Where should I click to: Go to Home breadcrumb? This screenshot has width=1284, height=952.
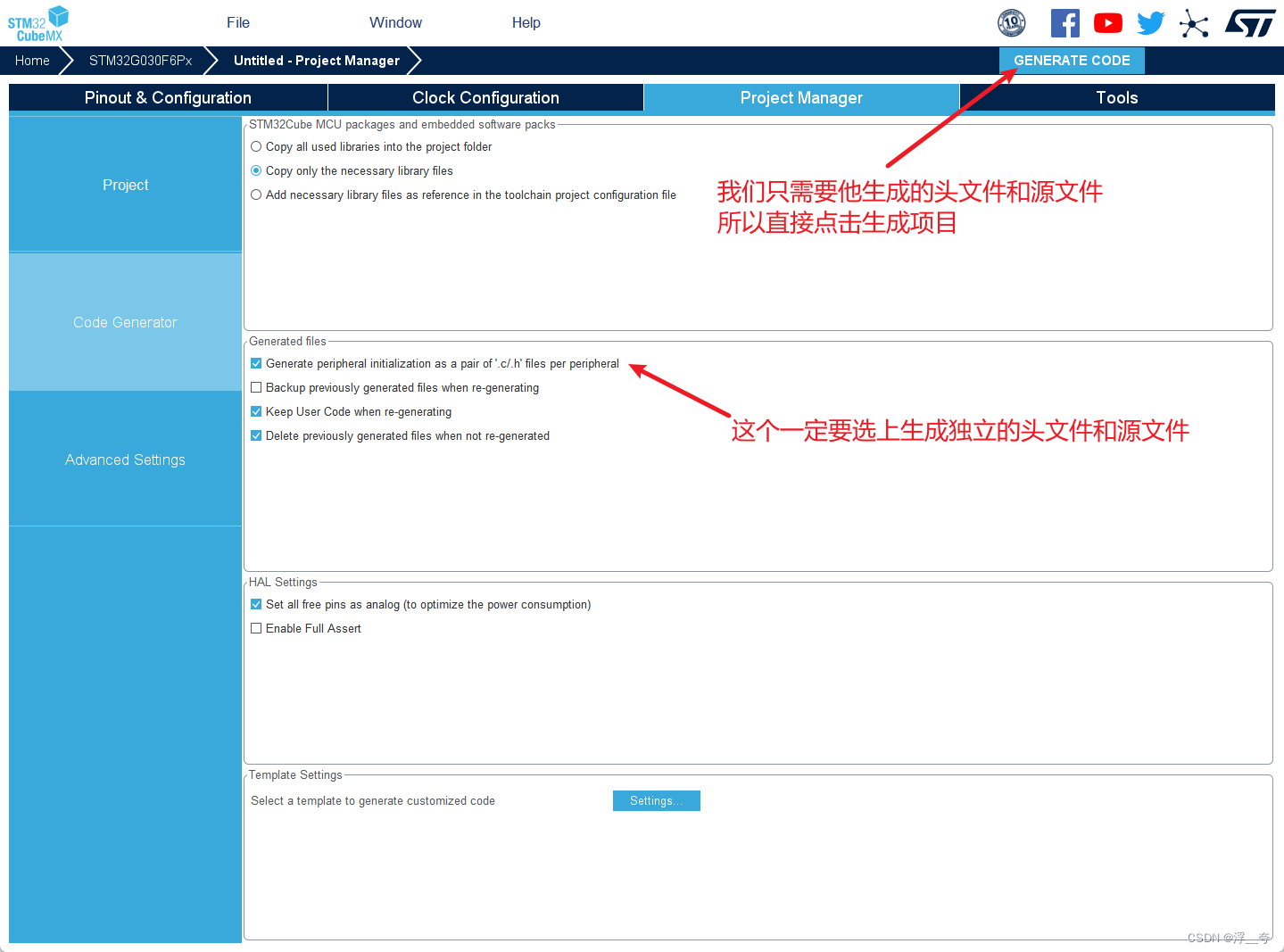pos(32,60)
